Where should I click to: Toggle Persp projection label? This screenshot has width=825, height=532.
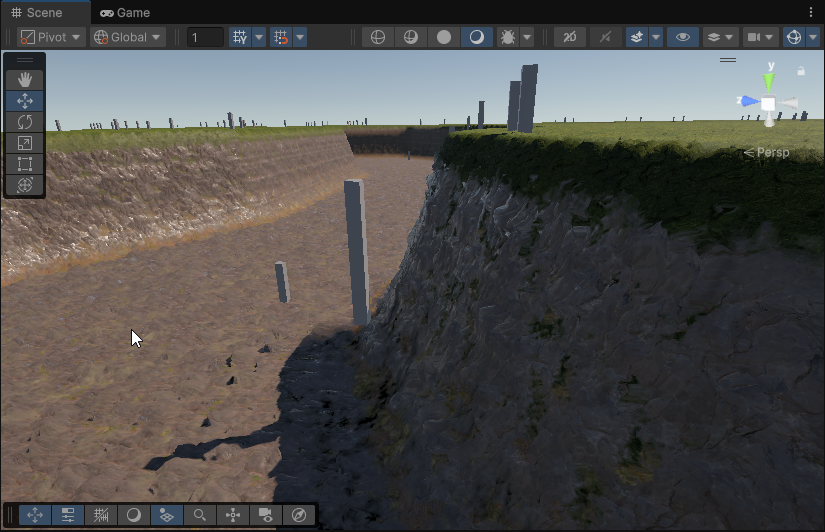pyautogui.click(x=766, y=152)
